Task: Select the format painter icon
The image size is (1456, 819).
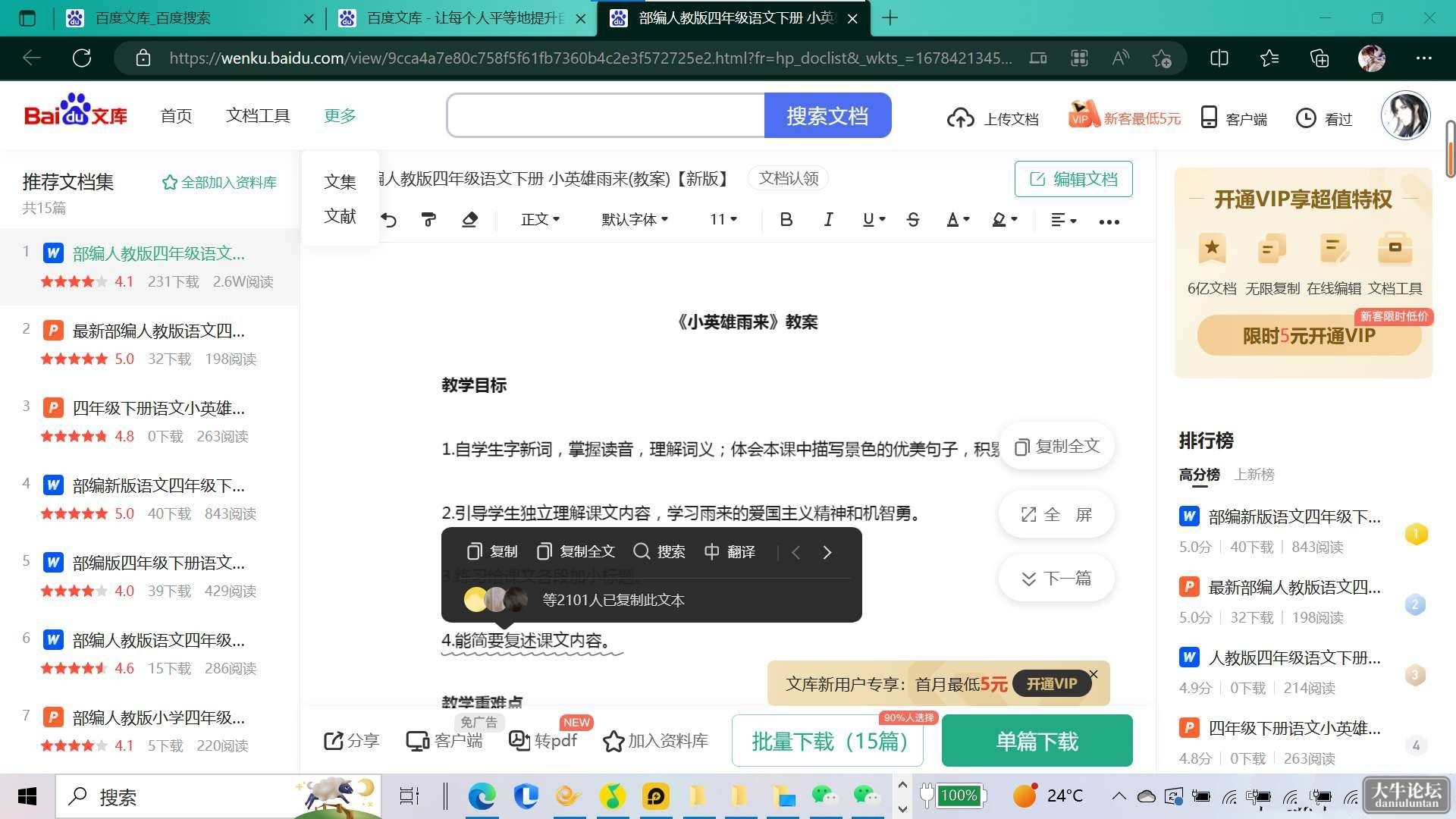Action: pos(428,220)
